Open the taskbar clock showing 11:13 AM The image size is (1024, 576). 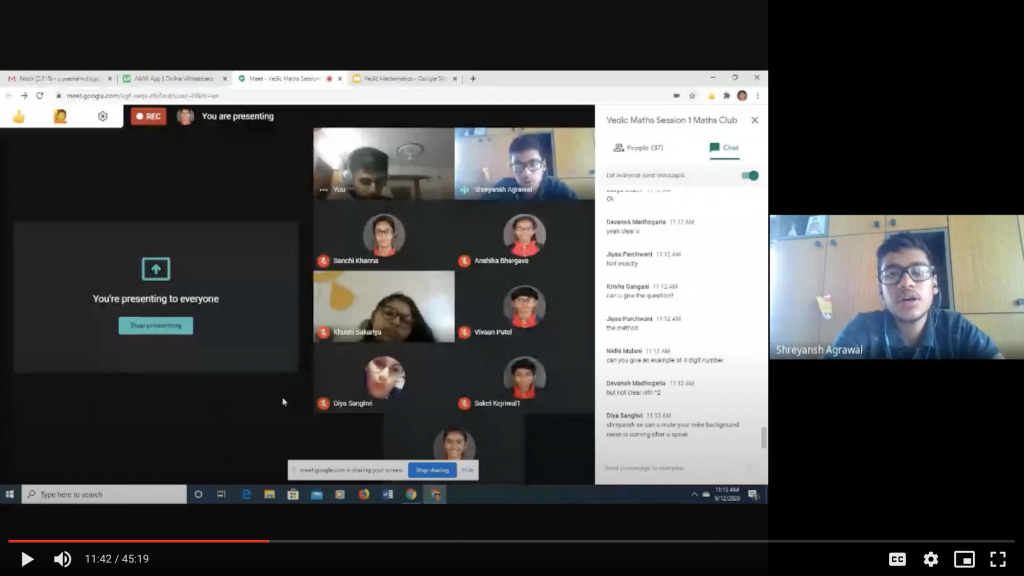tap(727, 494)
